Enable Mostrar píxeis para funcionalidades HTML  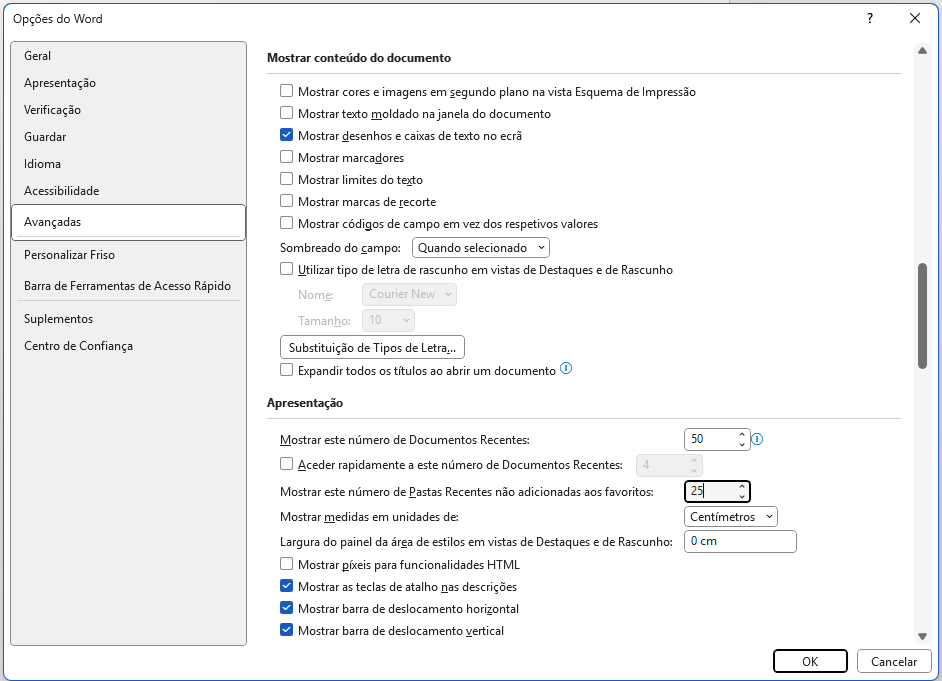click(x=287, y=565)
